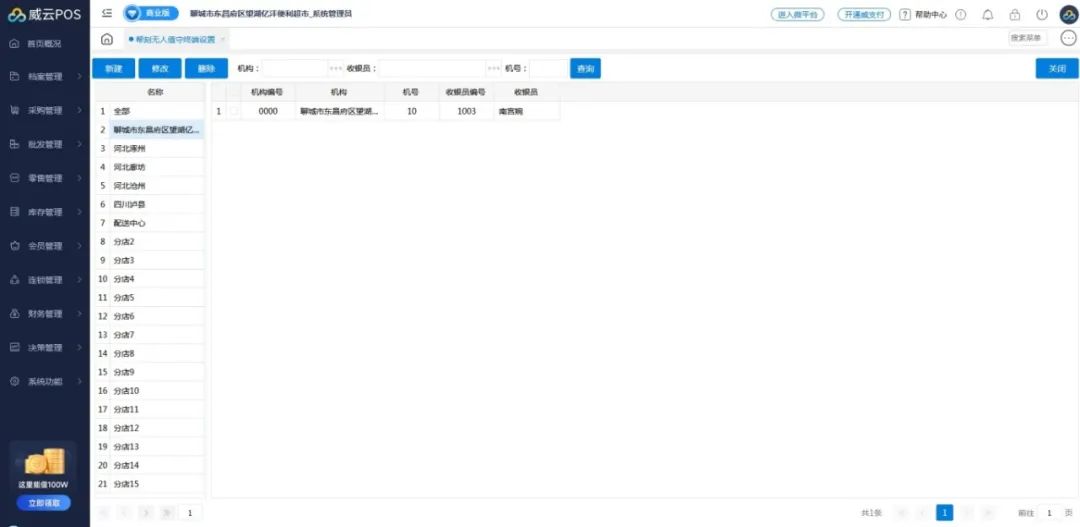Click the info circle icon
This screenshot has width=1080, height=527.
(961, 15)
